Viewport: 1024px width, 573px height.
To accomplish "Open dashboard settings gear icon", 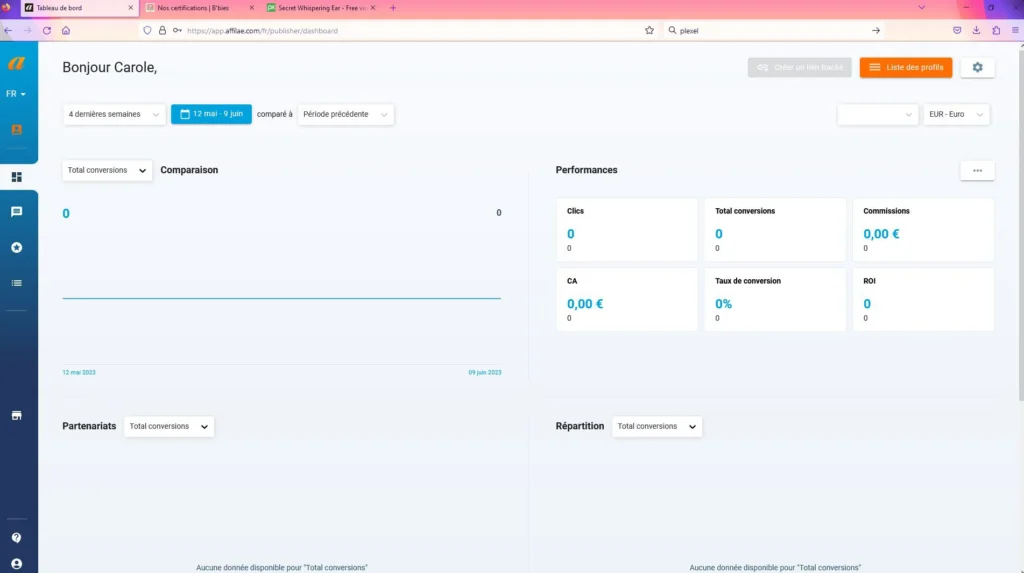I will (977, 67).
